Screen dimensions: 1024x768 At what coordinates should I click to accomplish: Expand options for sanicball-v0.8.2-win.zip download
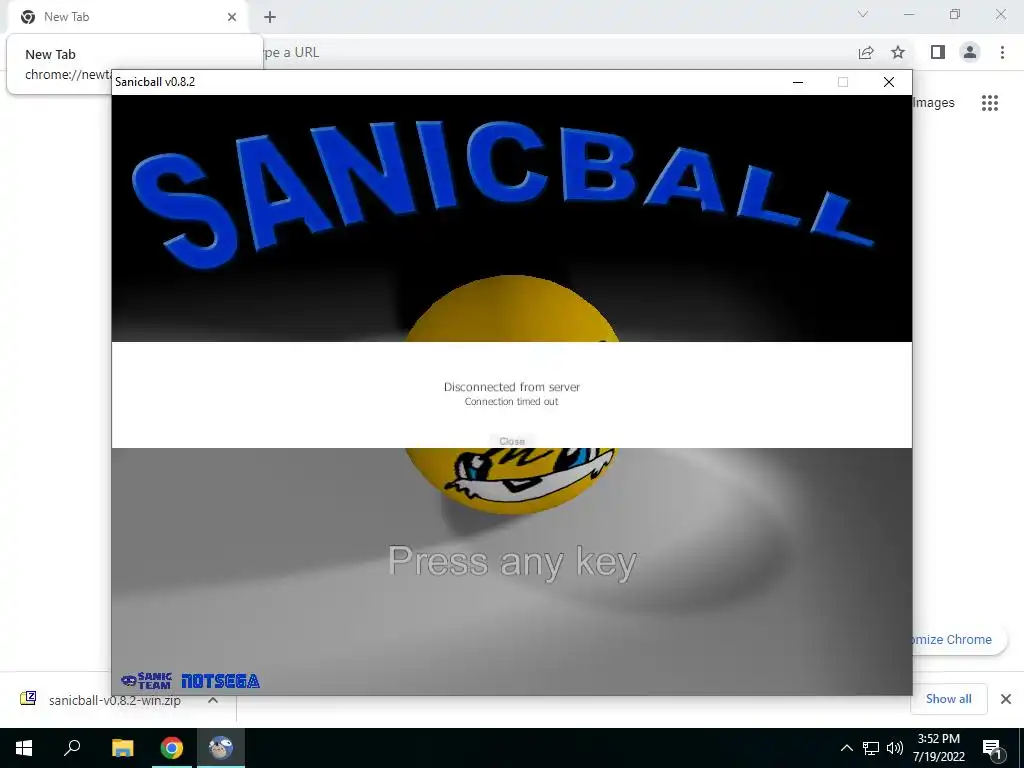pos(212,700)
